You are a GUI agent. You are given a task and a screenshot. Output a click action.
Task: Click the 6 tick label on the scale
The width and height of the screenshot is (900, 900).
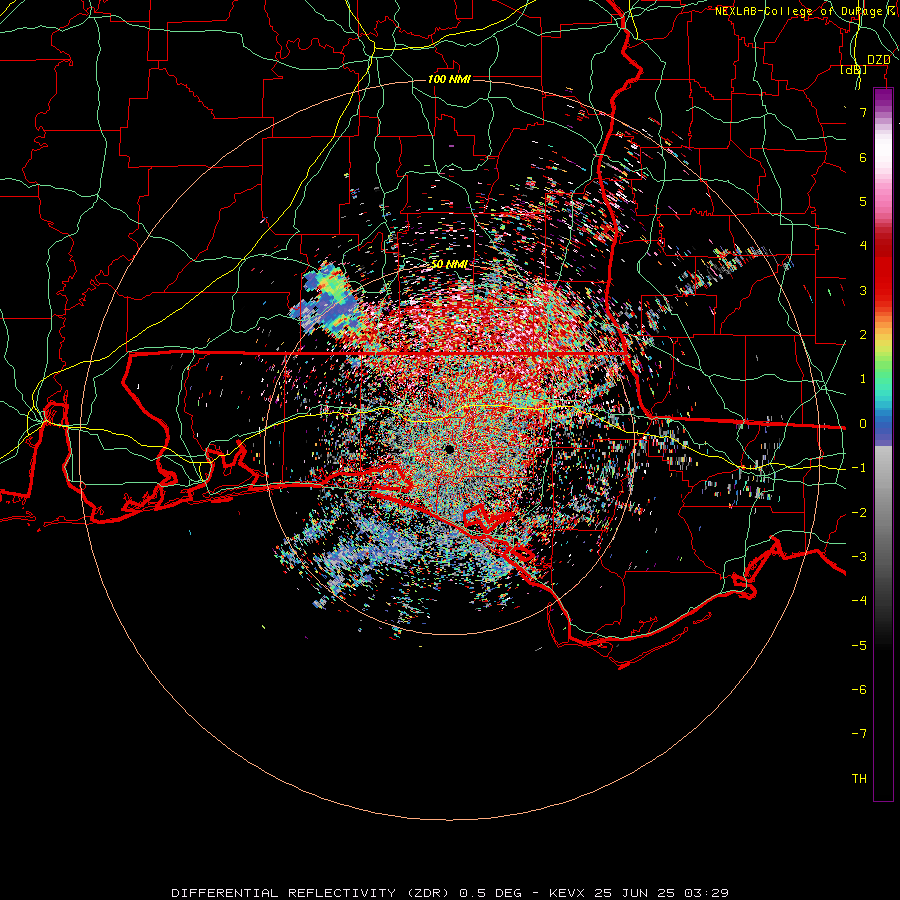pos(863,157)
